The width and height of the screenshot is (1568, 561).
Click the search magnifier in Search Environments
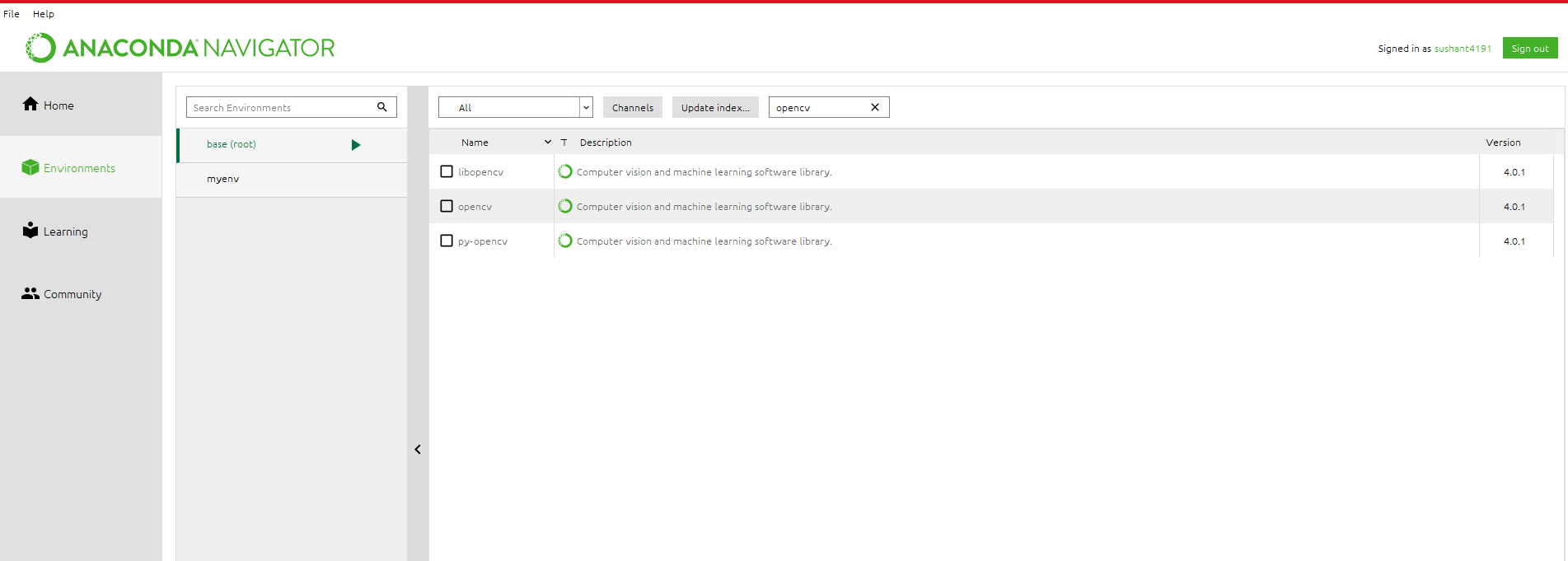pyautogui.click(x=382, y=107)
